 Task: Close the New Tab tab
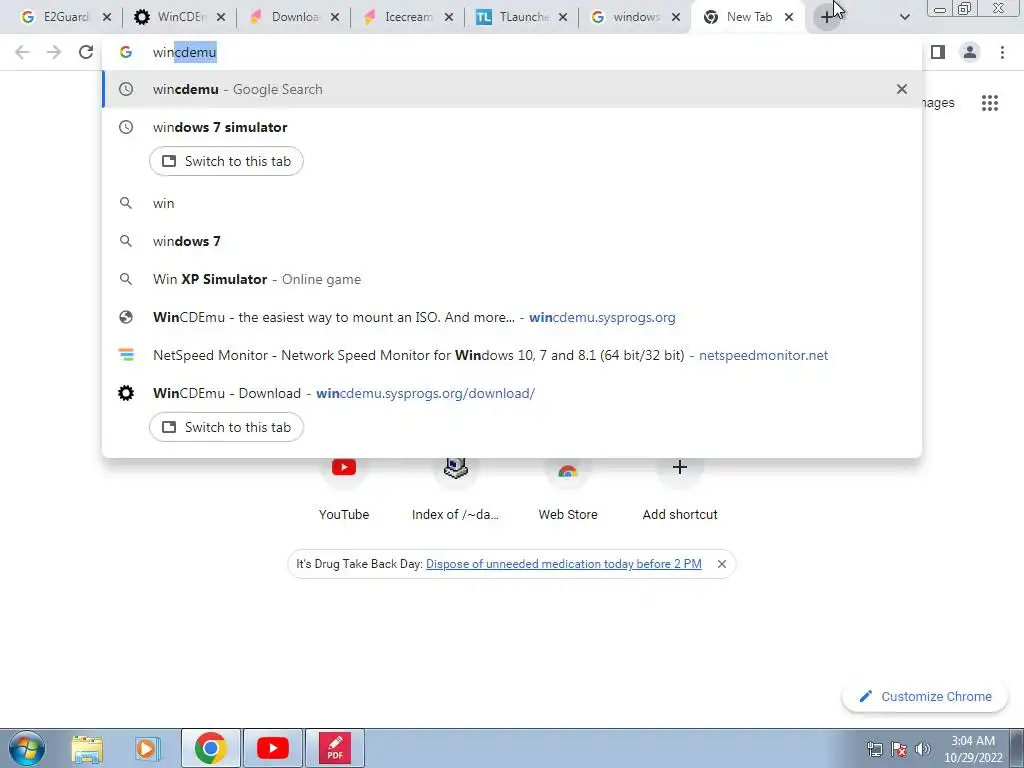tap(789, 17)
